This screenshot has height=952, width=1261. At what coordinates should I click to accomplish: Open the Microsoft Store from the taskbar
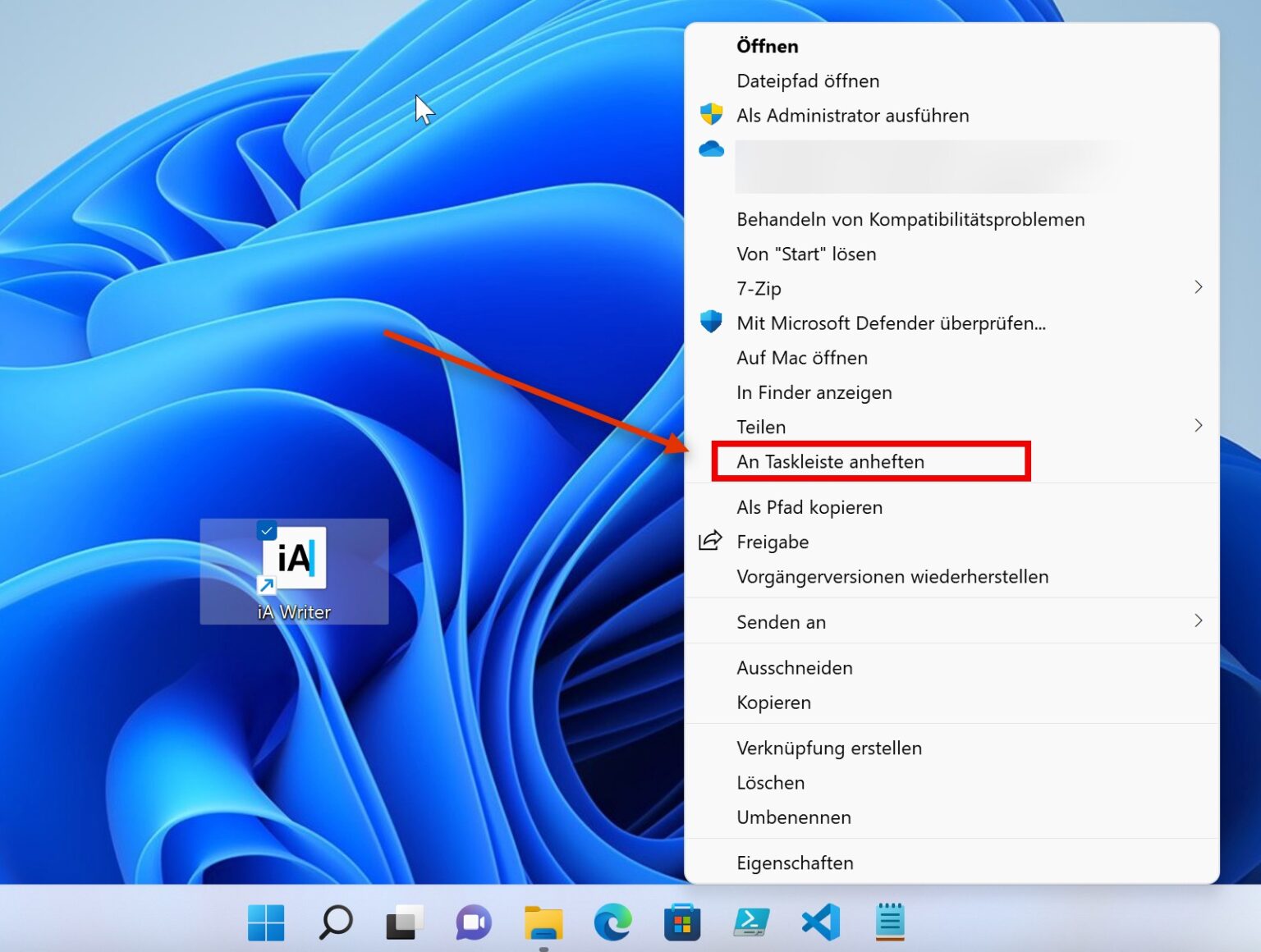pos(682,921)
